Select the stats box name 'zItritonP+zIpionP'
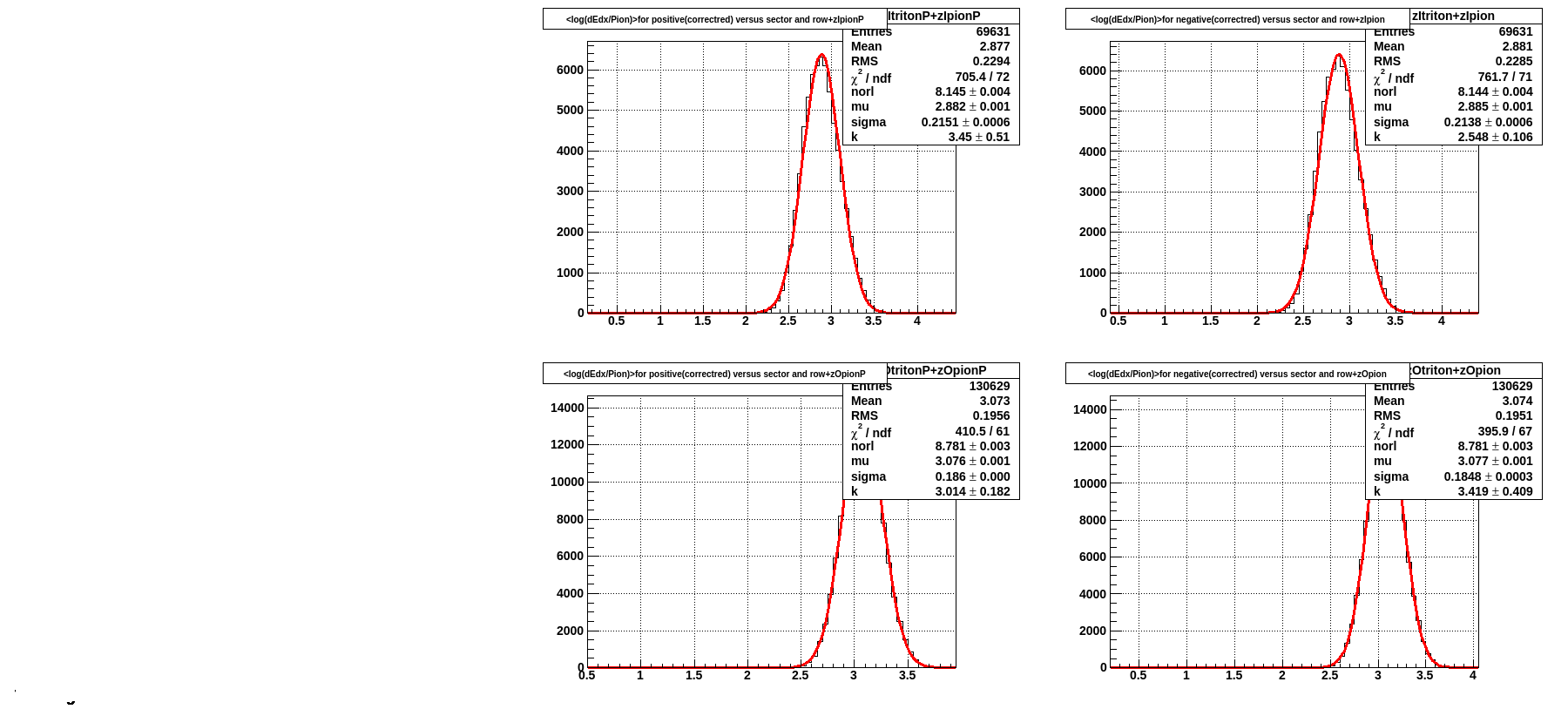Viewport: 1568px width, 709px height. 934,16
